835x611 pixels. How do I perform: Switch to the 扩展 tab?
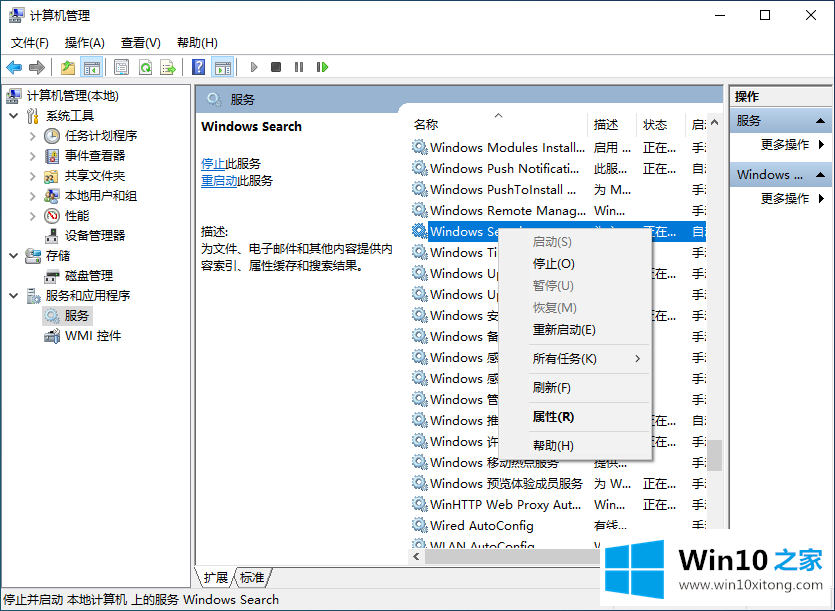click(x=216, y=578)
